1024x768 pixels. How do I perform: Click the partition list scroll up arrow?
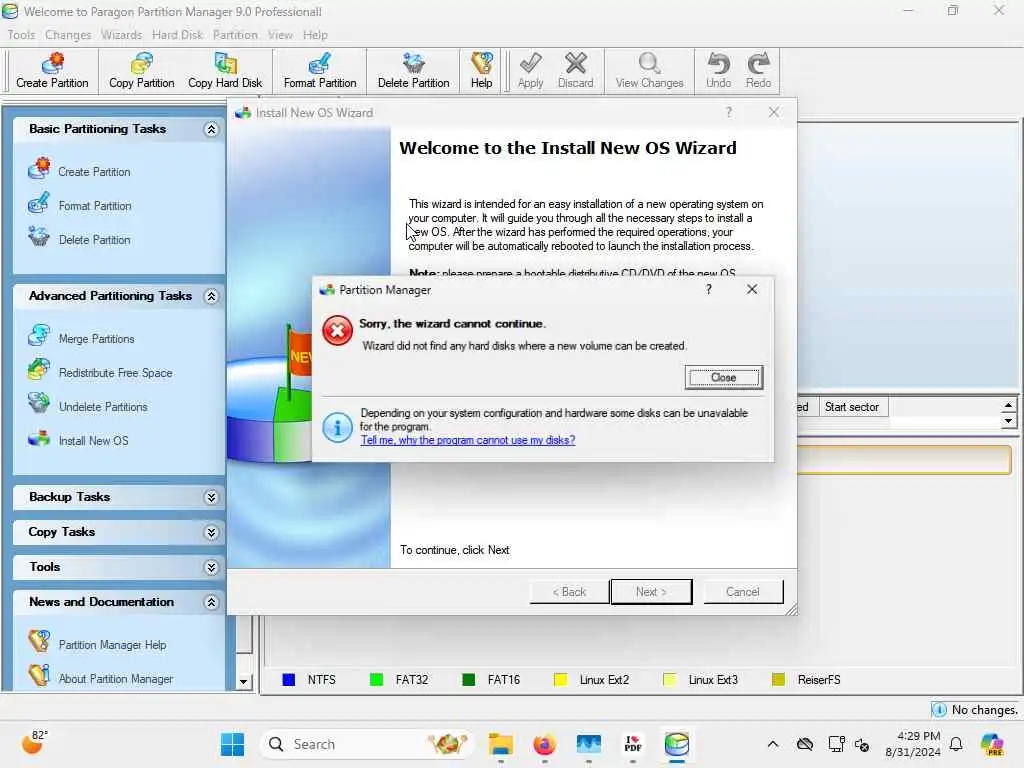[x=1008, y=405]
